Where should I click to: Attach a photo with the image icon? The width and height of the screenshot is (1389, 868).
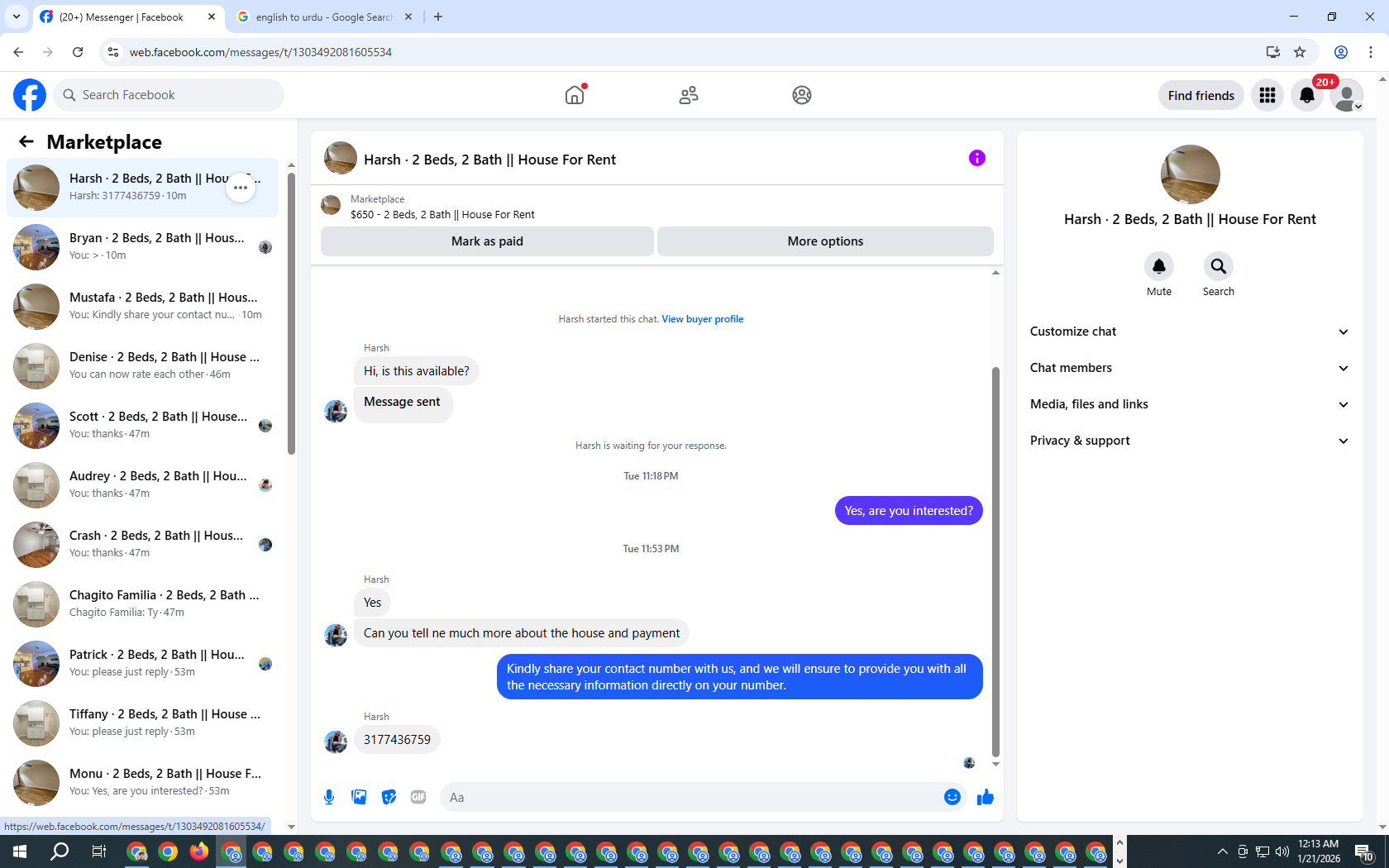click(x=359, y=797)
